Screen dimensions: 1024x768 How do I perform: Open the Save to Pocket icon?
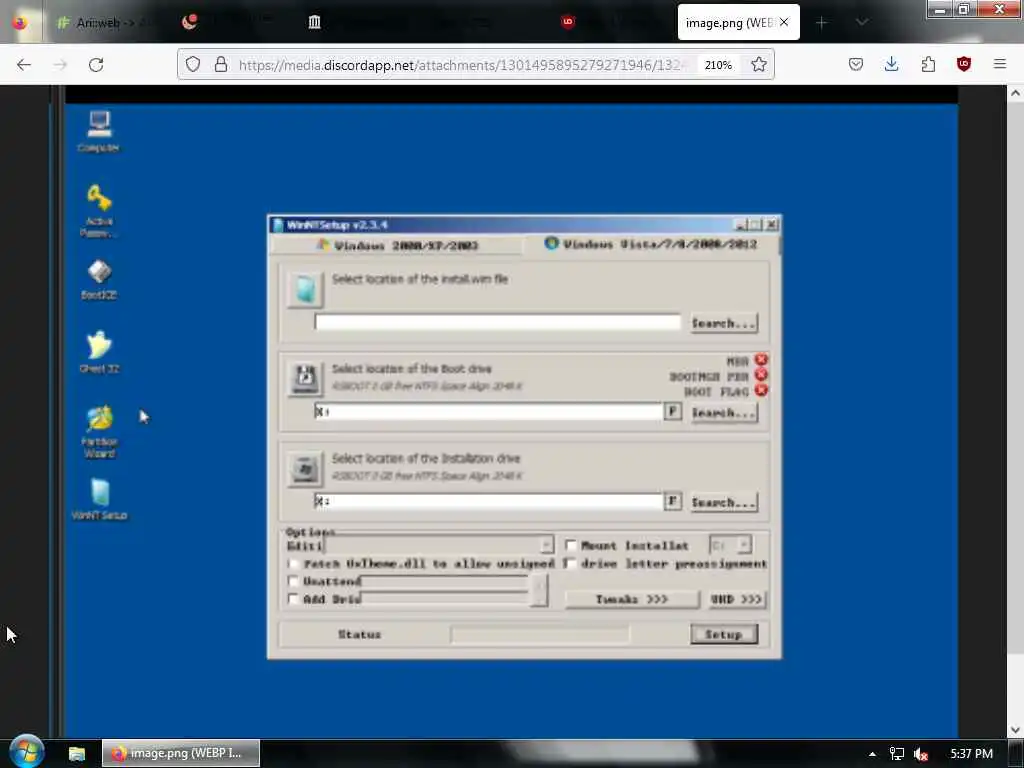[x=856, y=64]
